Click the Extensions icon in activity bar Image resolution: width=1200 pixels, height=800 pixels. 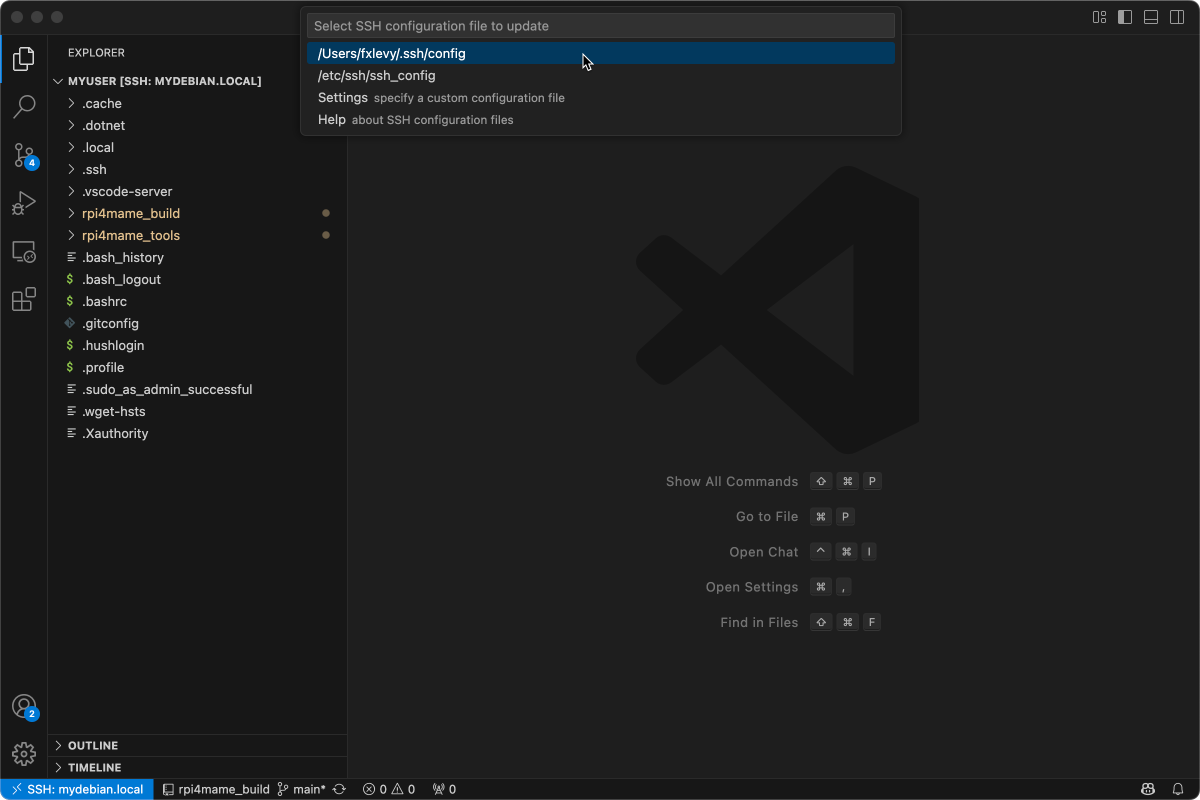click(23, 299)
